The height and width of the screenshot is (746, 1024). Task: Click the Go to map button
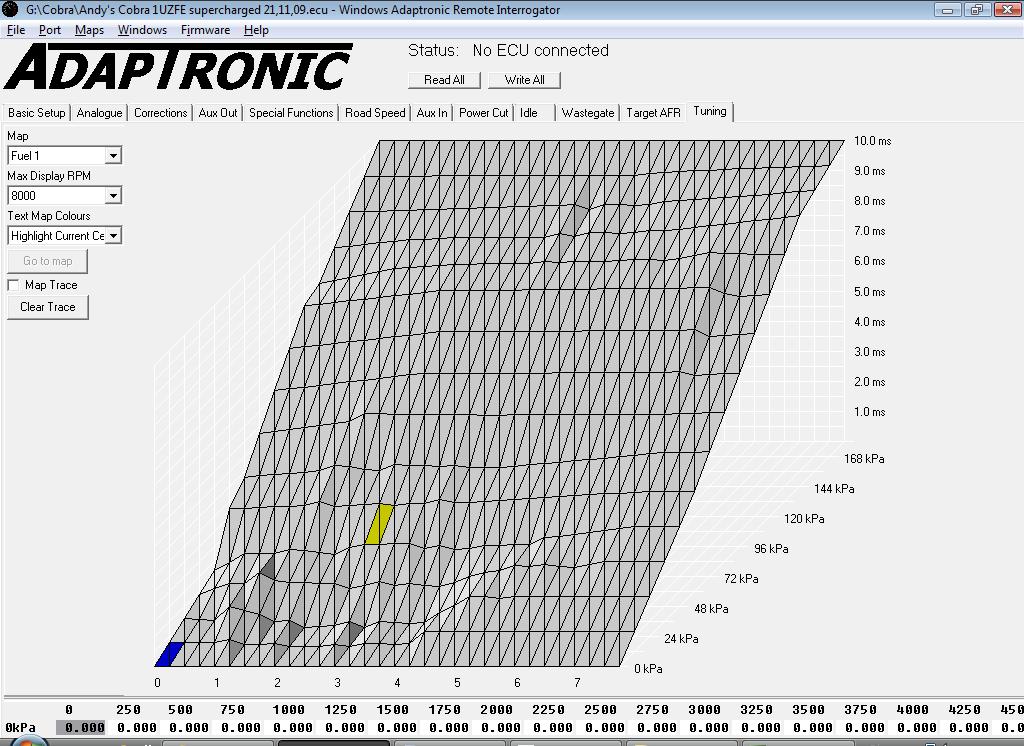coord(48,261)
